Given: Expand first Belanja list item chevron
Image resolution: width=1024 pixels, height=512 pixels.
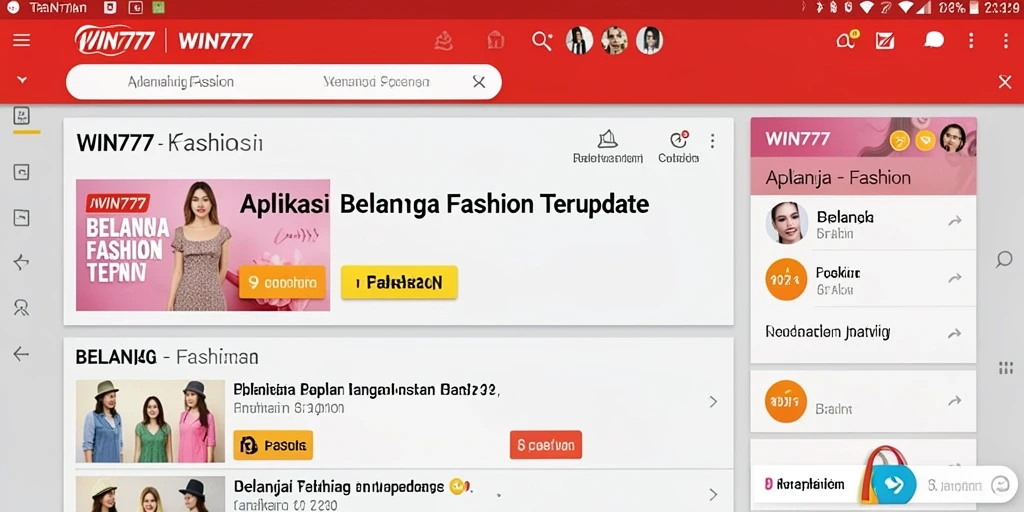Looking at the screenshot, I should [713, 402].
